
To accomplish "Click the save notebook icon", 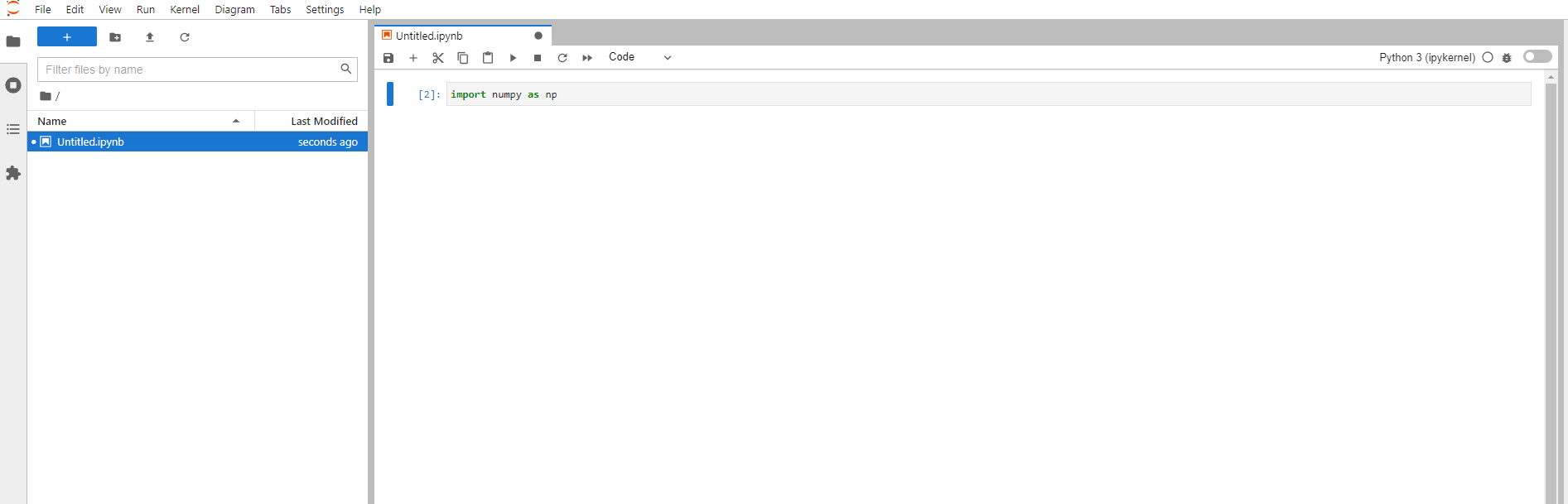I will point(388,58).
